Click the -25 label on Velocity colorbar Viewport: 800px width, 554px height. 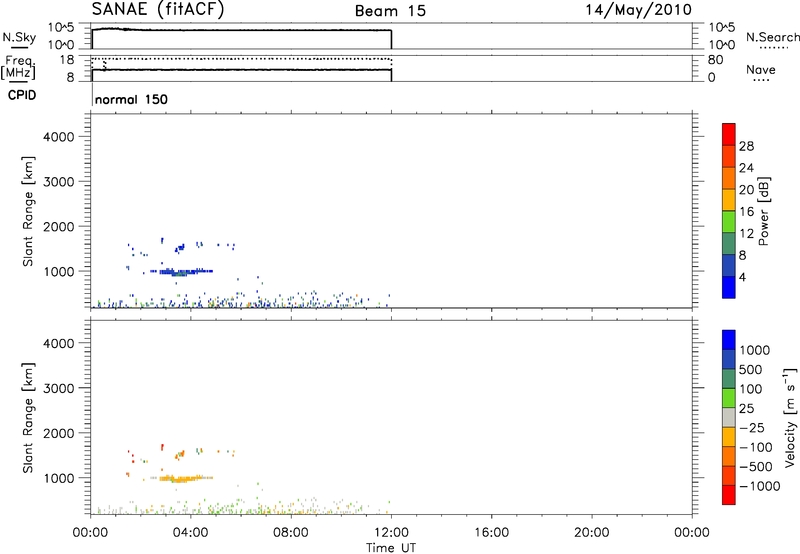(x=752, y=428)
